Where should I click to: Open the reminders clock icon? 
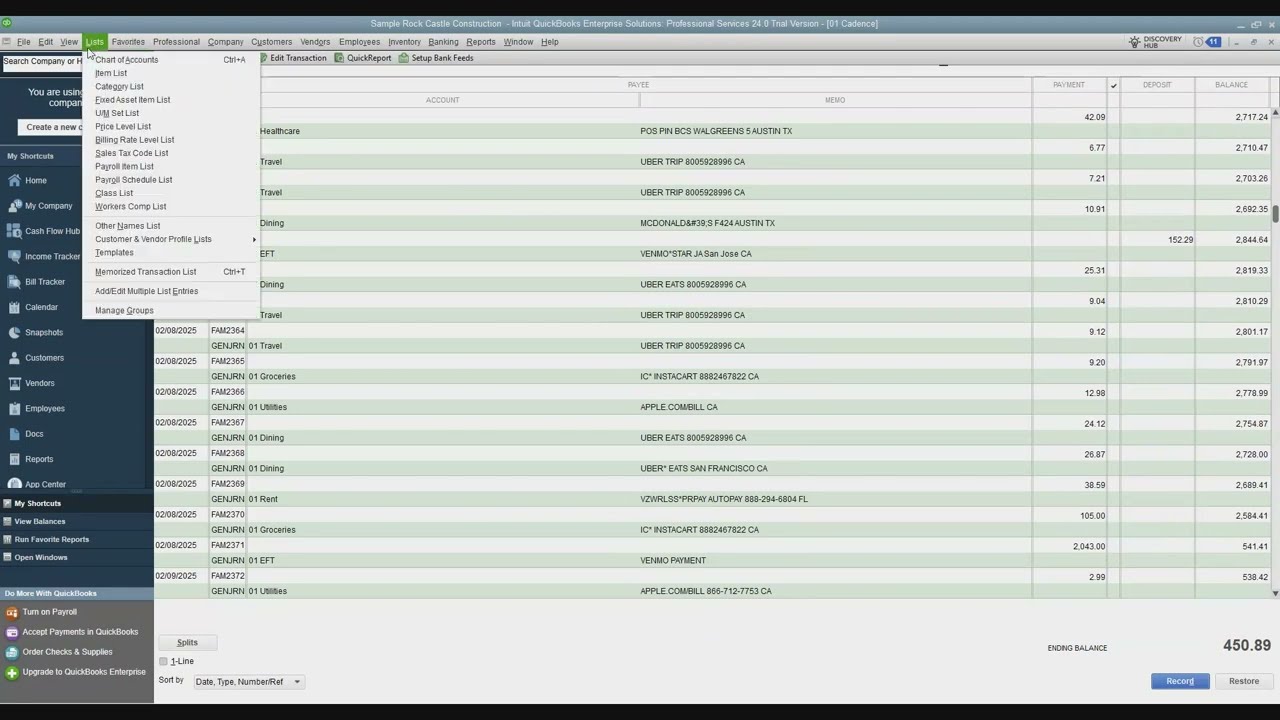(x=1198, y=42)
